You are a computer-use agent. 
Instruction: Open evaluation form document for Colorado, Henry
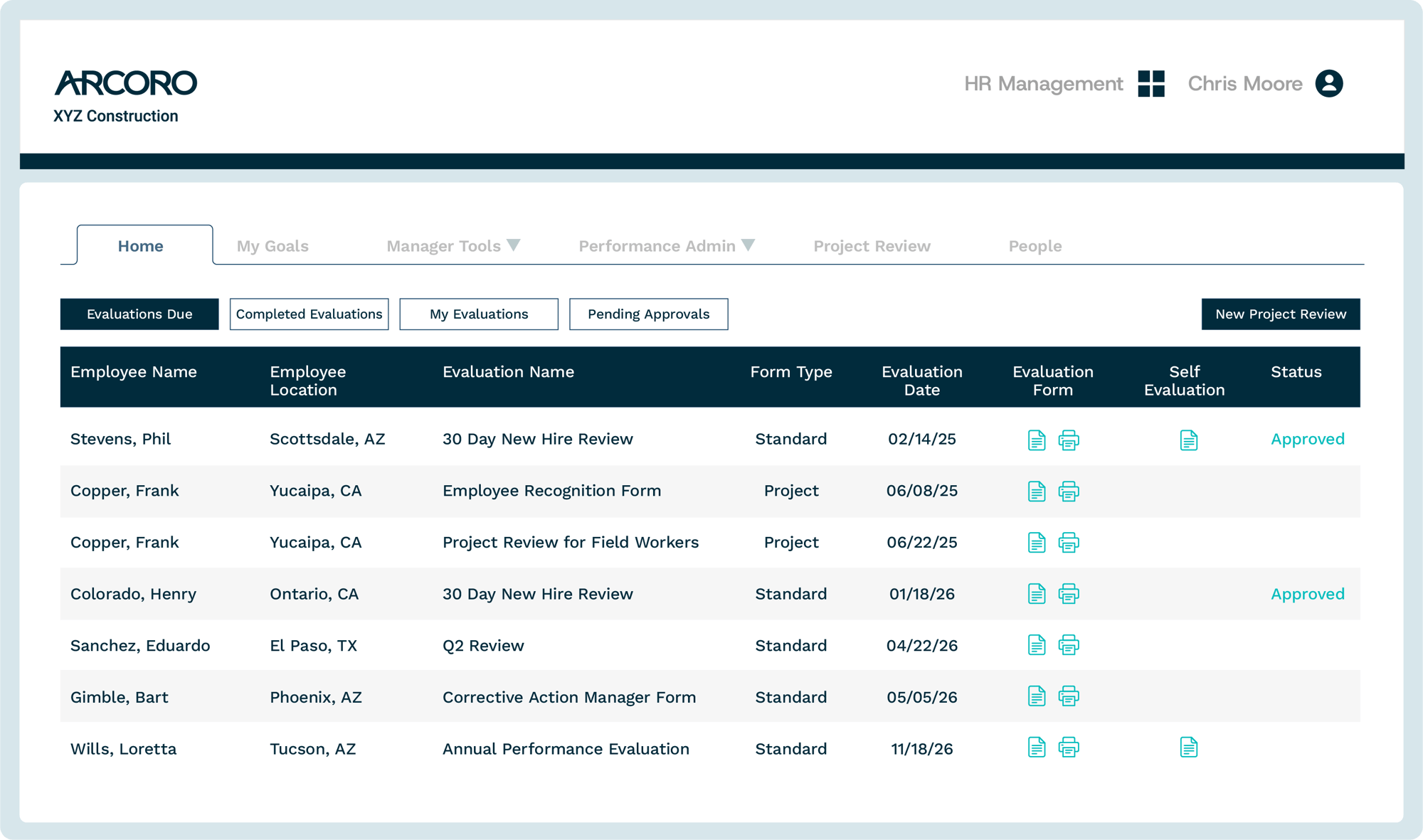coord(1037,594)
